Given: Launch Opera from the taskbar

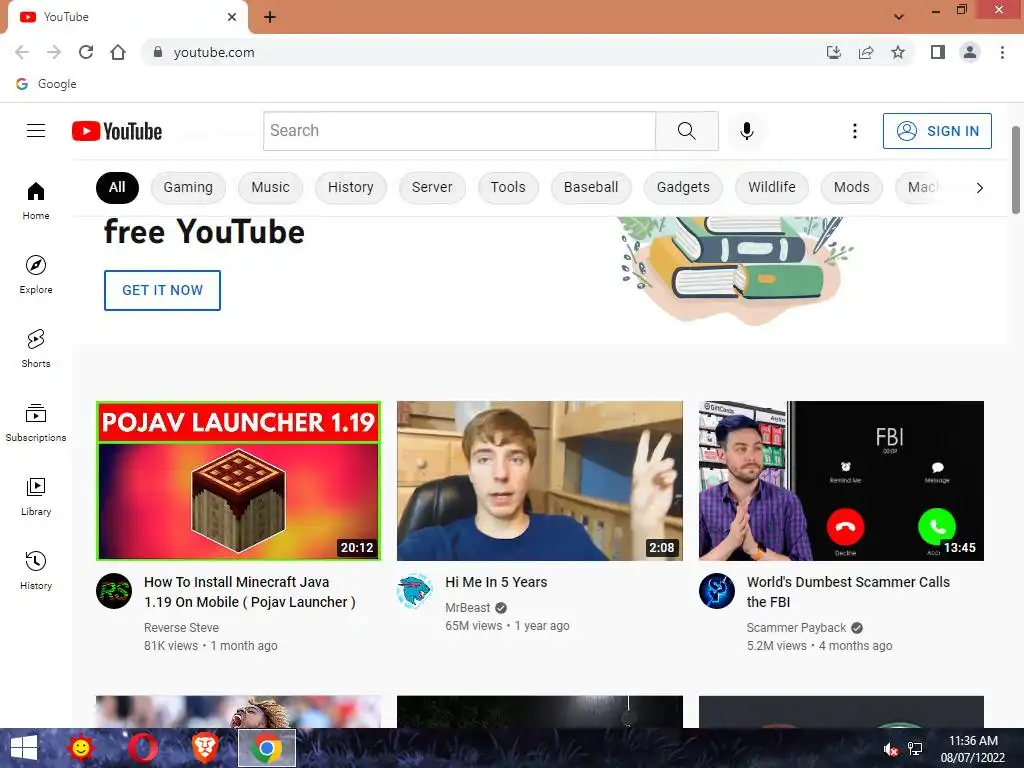Looking at the screenshot, I should click(142, 748).
